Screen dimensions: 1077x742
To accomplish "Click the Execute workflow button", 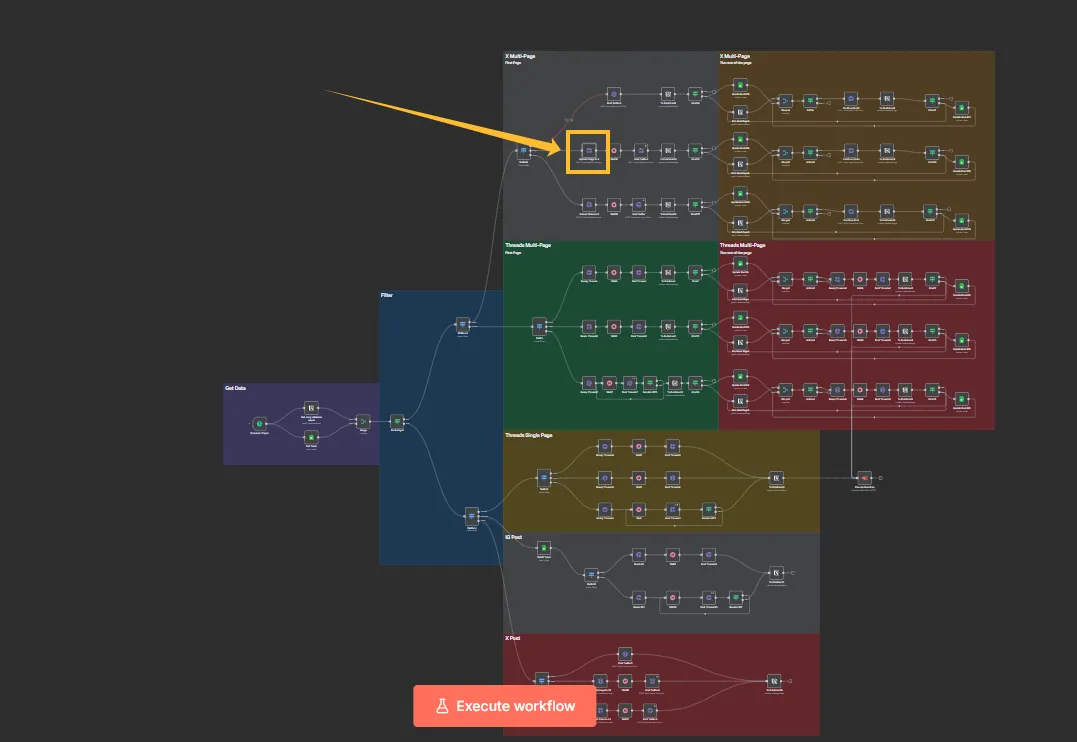I will 504,706.
